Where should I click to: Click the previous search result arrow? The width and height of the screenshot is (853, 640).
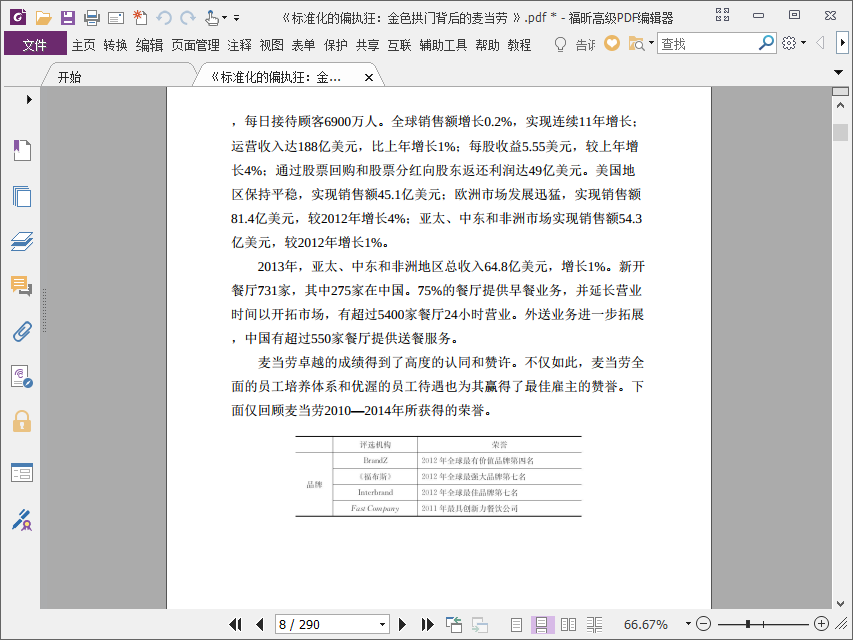click(x=820, y=42)
